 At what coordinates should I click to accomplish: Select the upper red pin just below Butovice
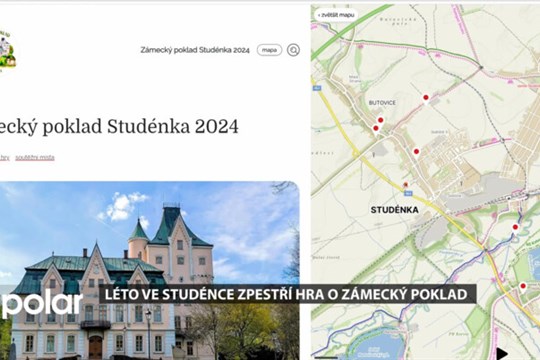(x=381, y=121)
